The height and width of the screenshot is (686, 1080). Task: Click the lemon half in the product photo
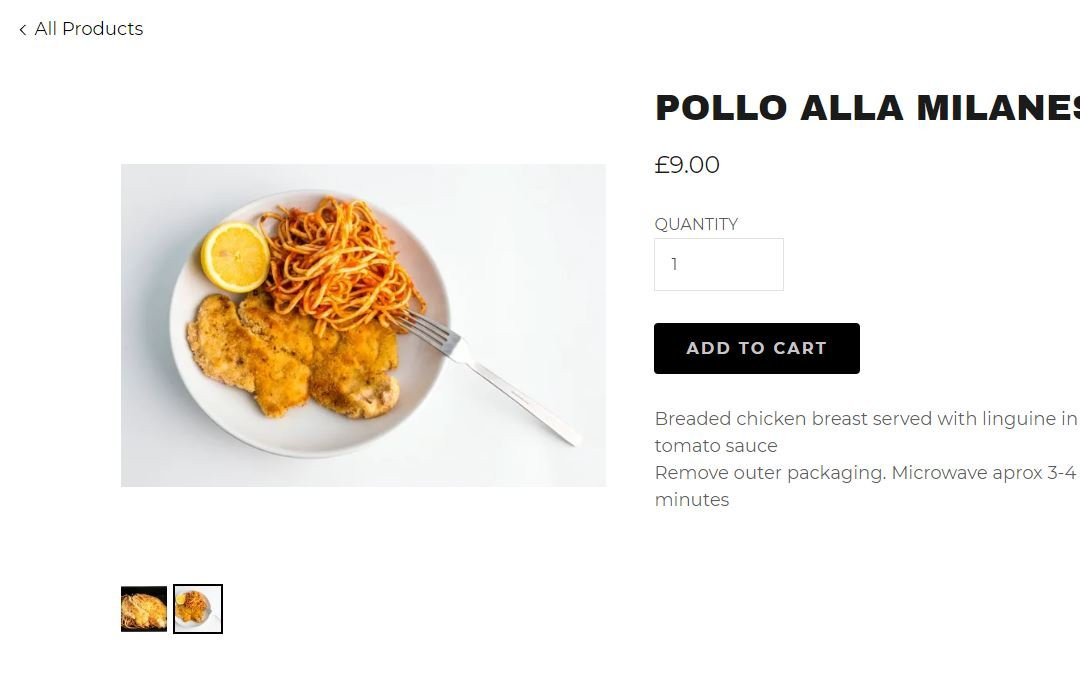(x=235, y=257)
